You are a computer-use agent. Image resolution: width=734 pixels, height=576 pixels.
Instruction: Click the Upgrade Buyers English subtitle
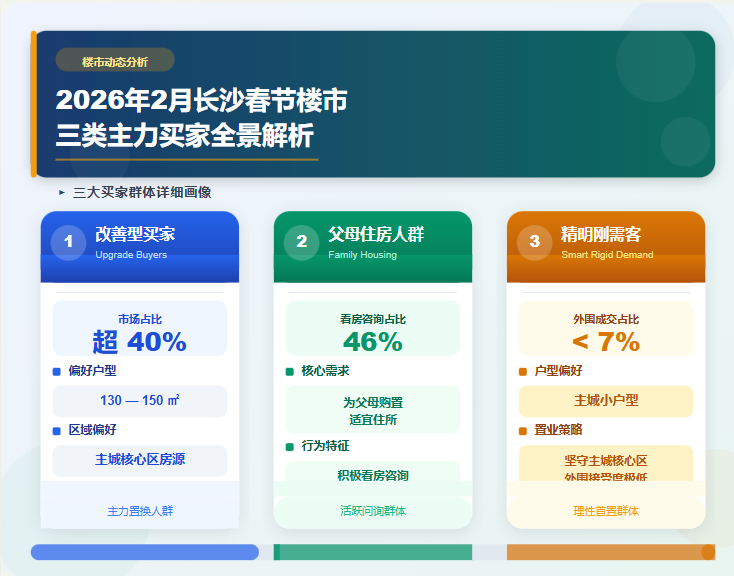[131, 255]
